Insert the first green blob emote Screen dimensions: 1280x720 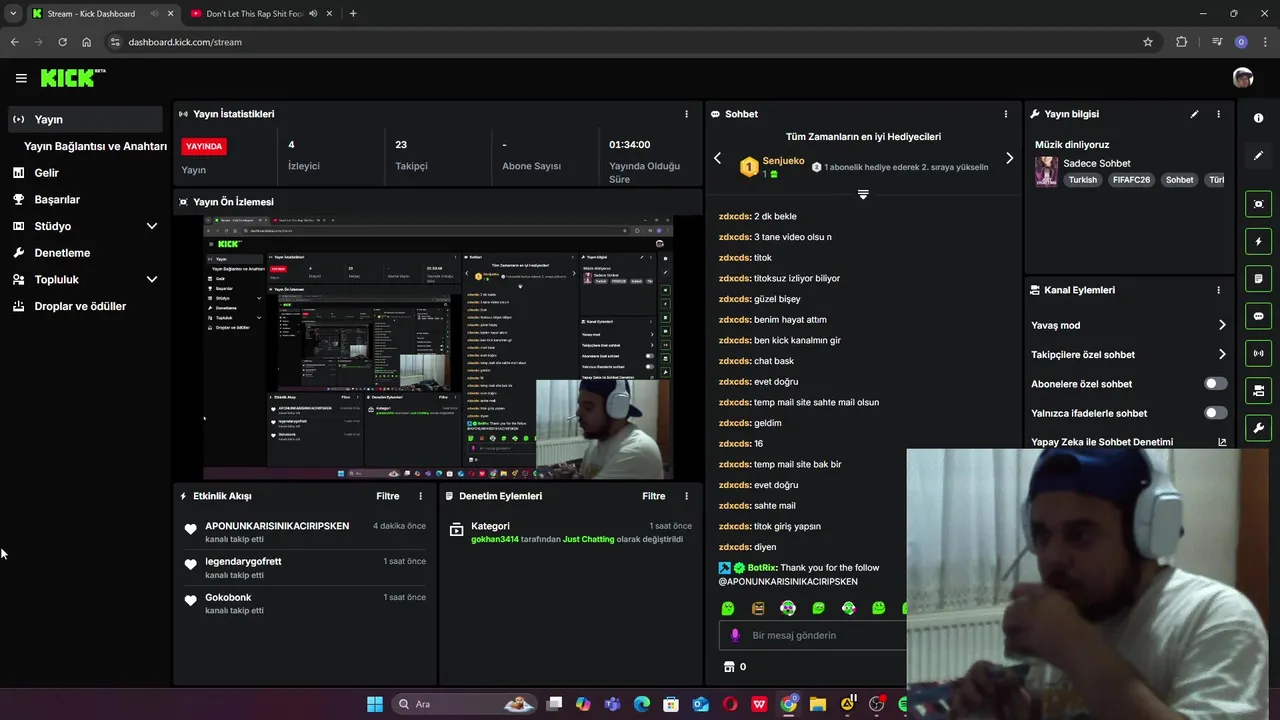[728, 608]
